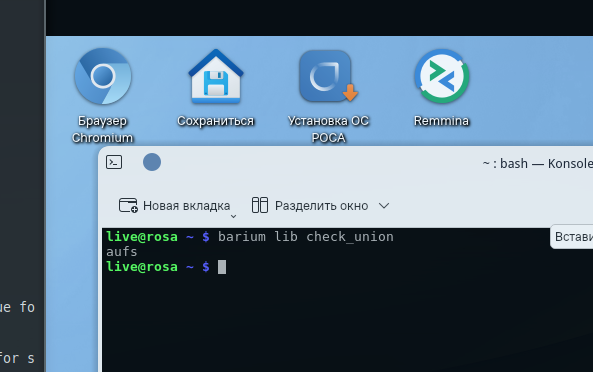This screenshot has height=372, width=593.
Task: Click the Remmina label text
Action: coord(441,121)
